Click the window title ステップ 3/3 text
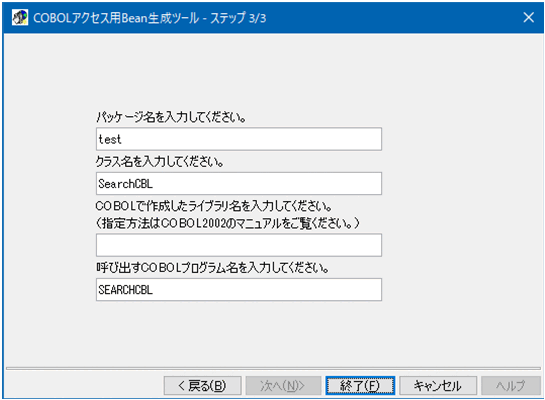The image size is (545, 400). click(x=238, y=18)
